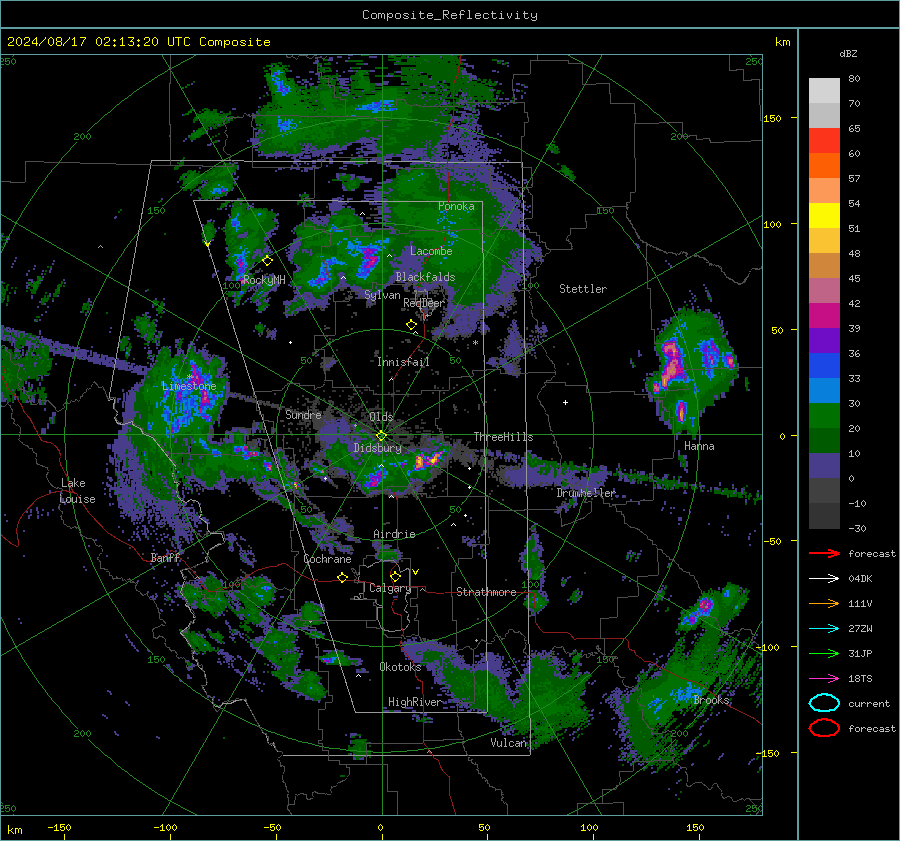
Task: Click the Sundre label
Action: pyautogui.click(x=303, y=414)
